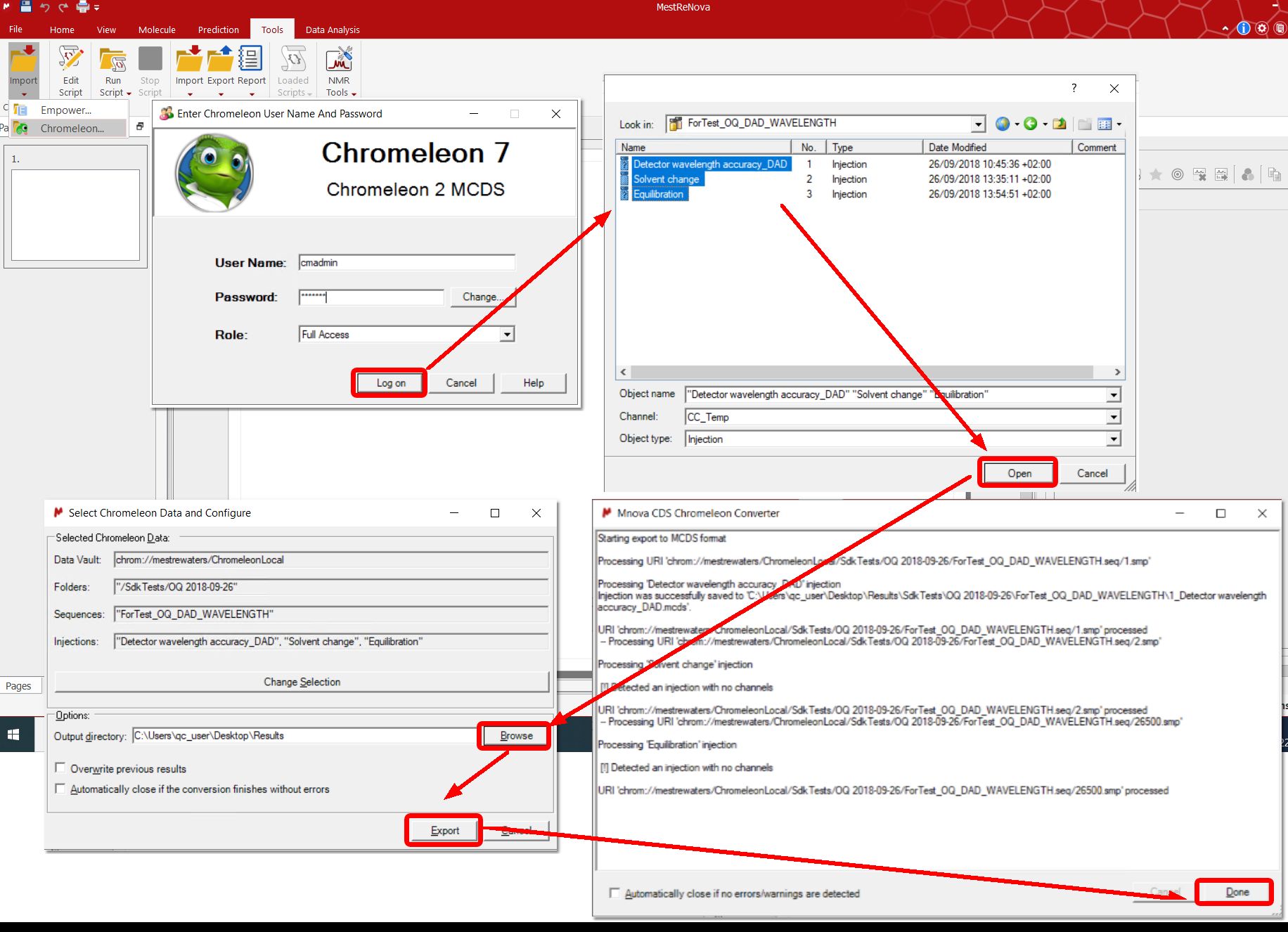
Task: Click the Output directory path field
Action: pyautogui.click(x=304, y=735)
